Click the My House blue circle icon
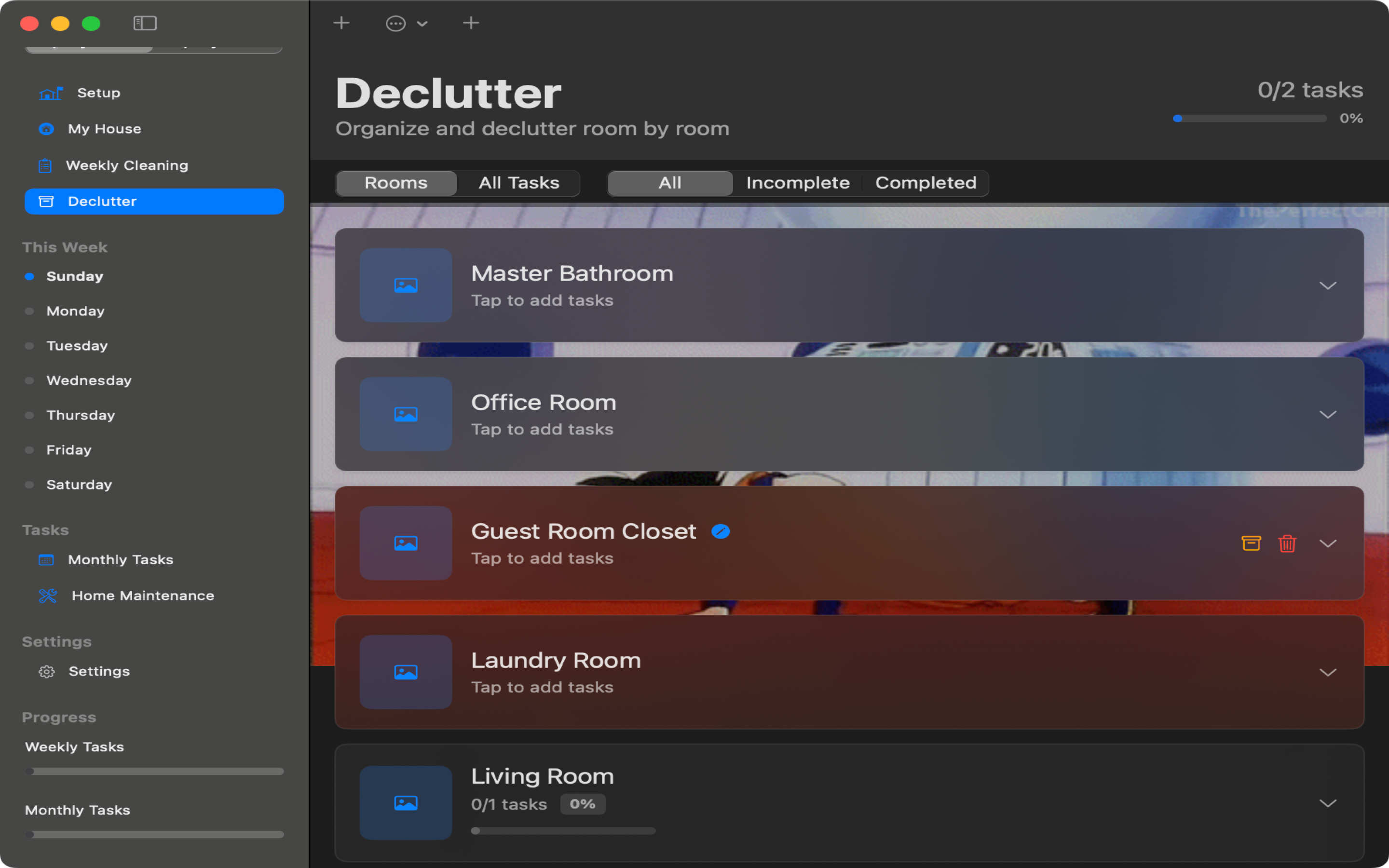 click(46, 129)
